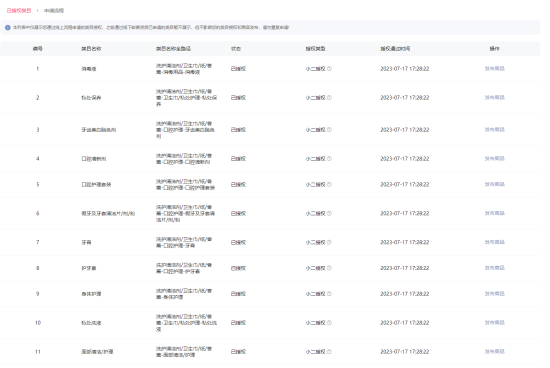
Task: Click the help icon beside 小二授权 in row 7
Action: [329, 242]
